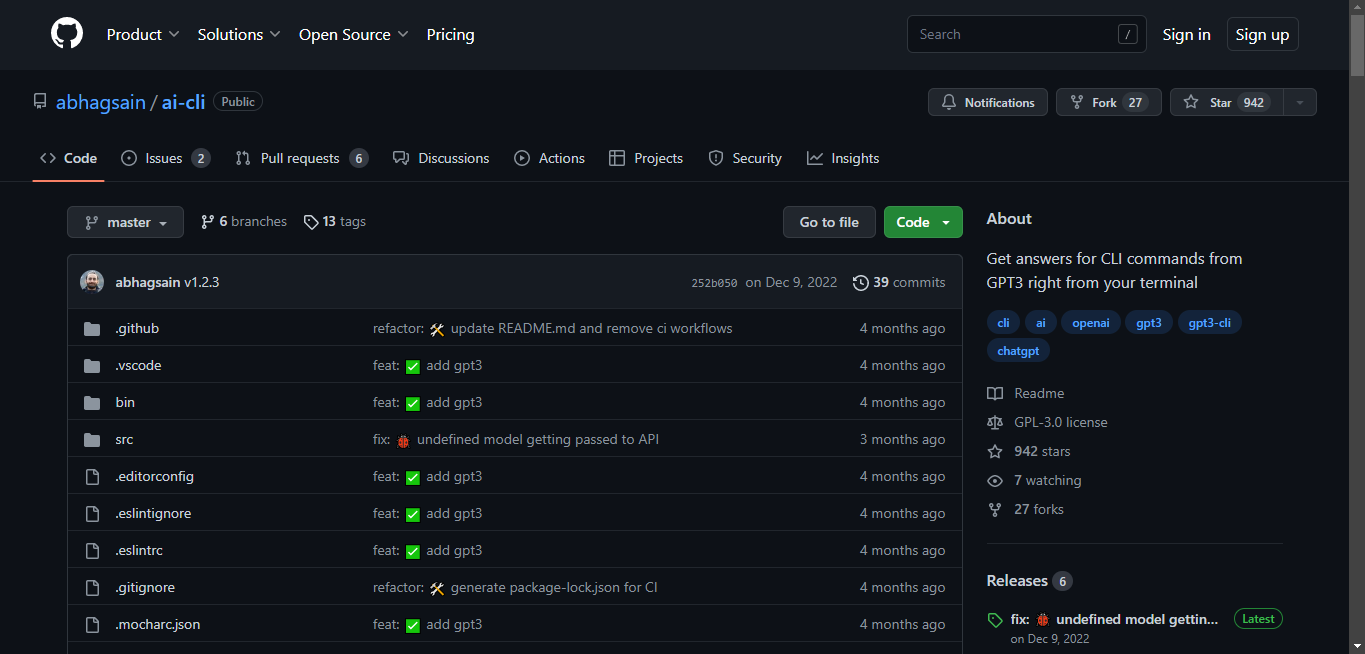Click the .eslintignore file icon
Viewport: 1365px width, 654px height.
(x=93, y=514)
